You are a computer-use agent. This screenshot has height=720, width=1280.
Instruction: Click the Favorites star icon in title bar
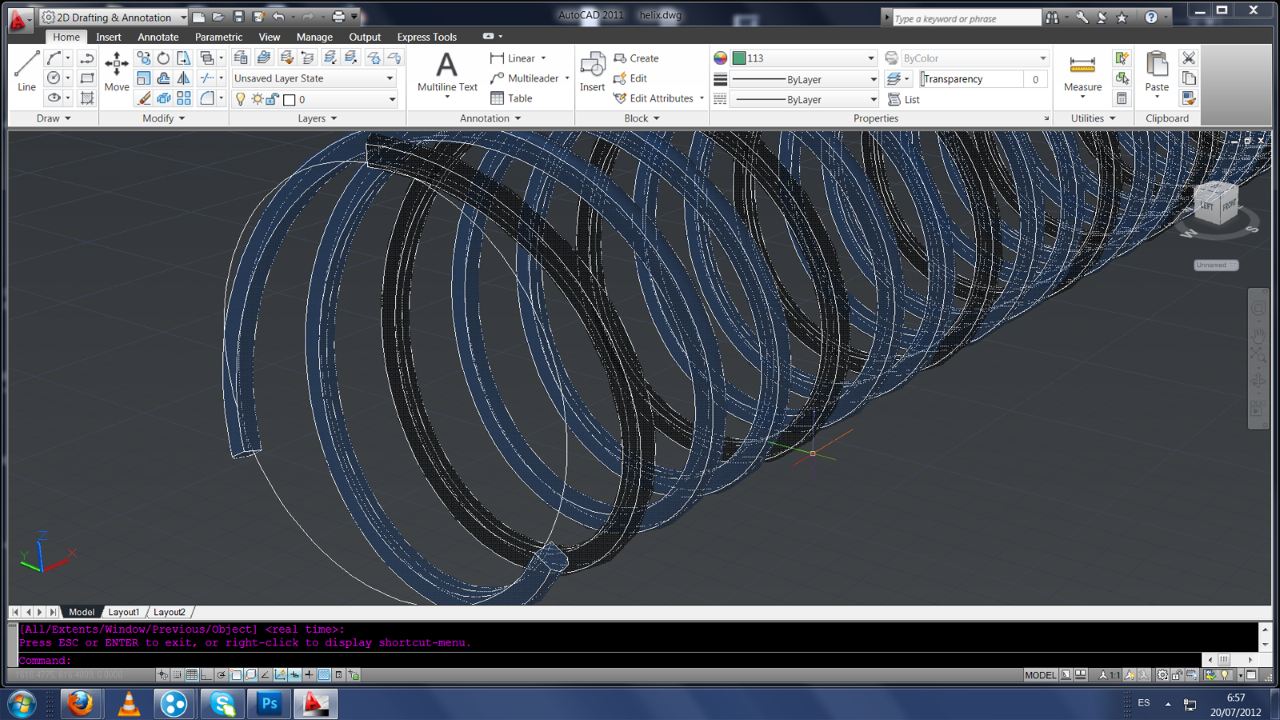tap(1122, 17)
